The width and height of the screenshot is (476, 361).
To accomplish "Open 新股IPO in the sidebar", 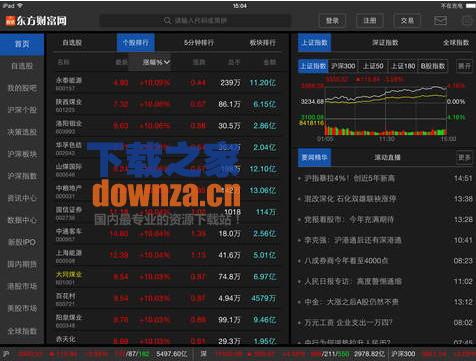I will coord(22,242).
